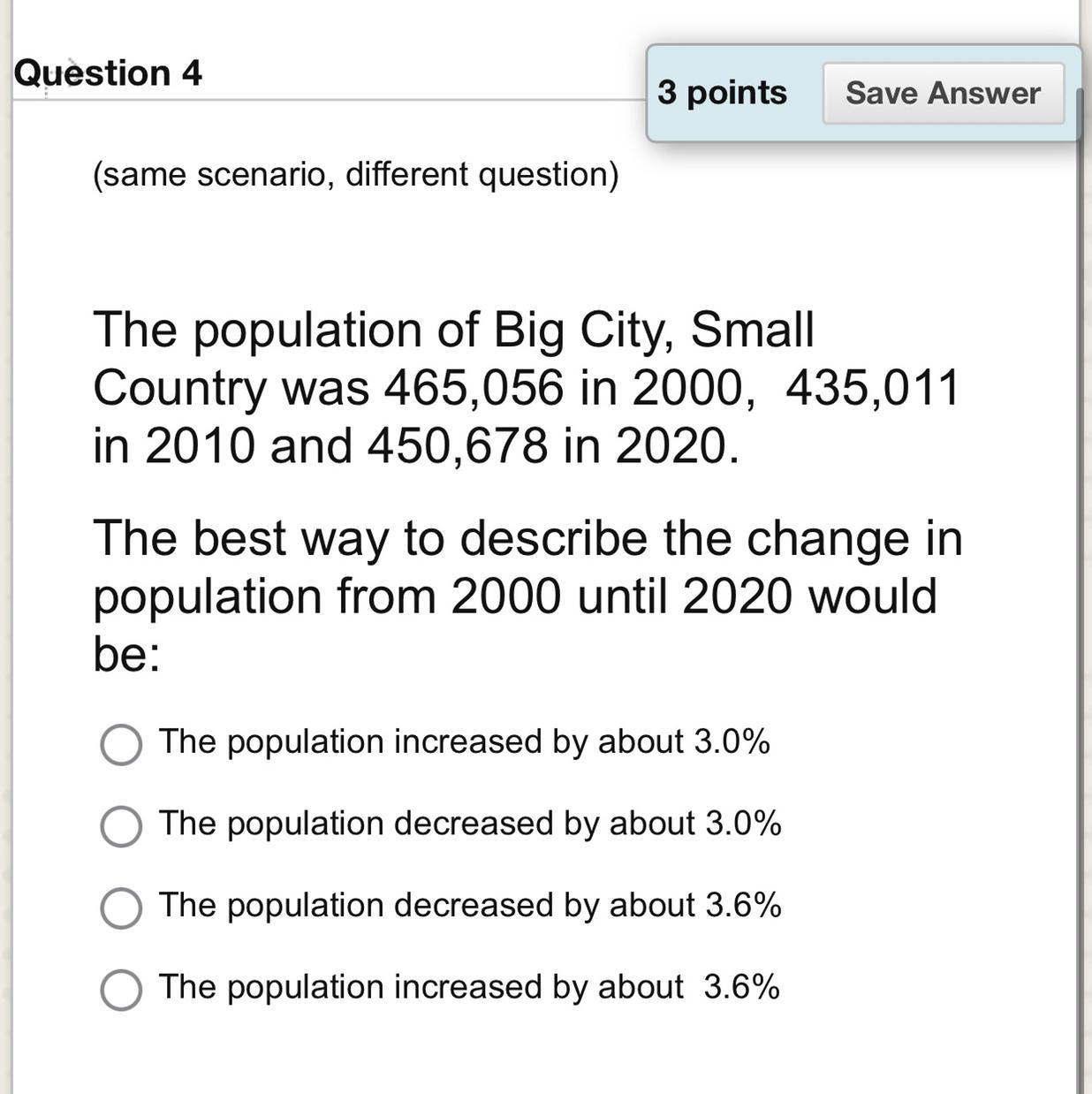This screenshot has width=1092, height=1094.
Task: Click the 'population increased by about 3.6%' label text
Action: coord(469,987)
